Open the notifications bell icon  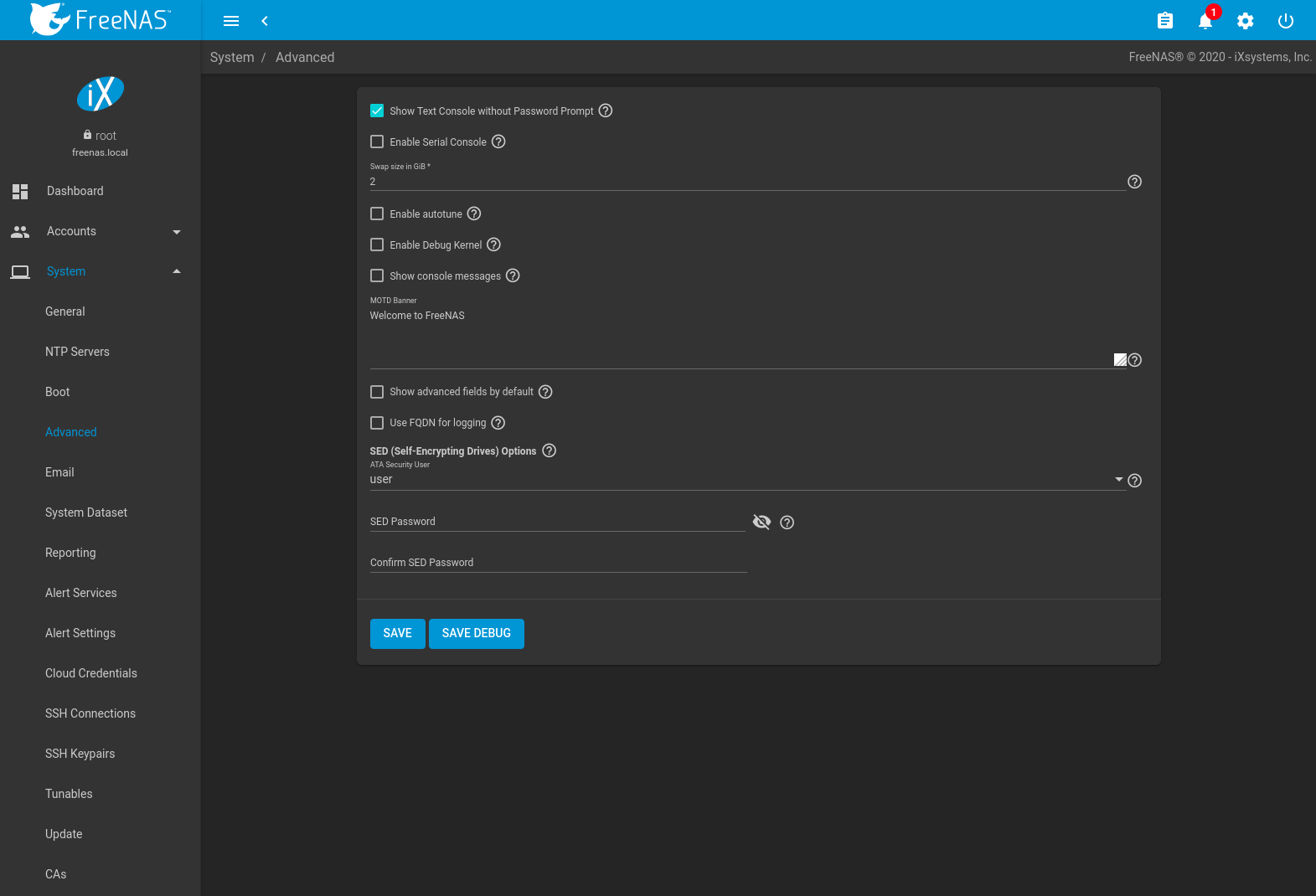[1205, 21]
